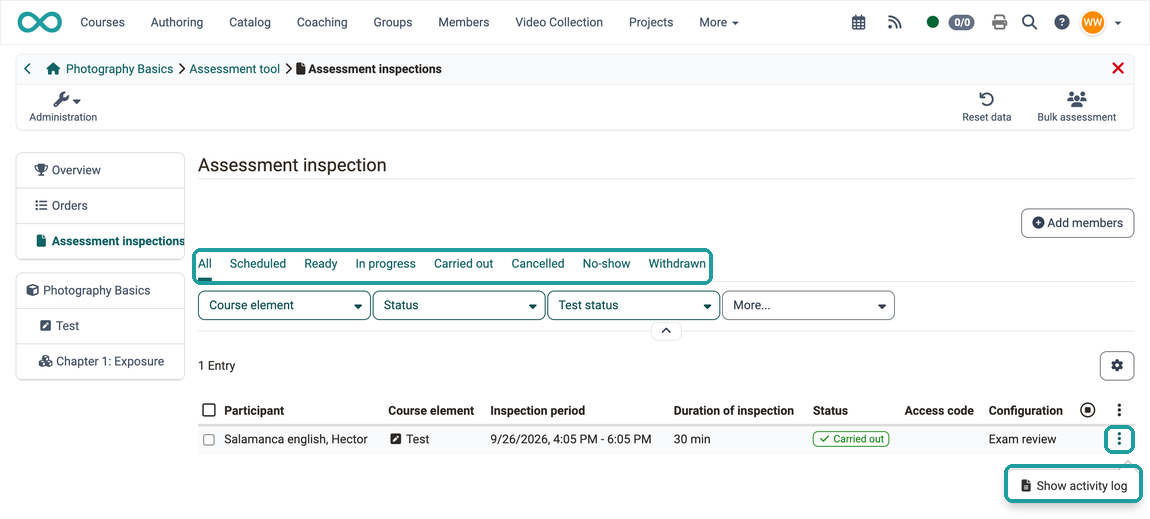1150x519 pixels.
Task: Open the 0/0 messages counter badge
Action: click(961, 22)
